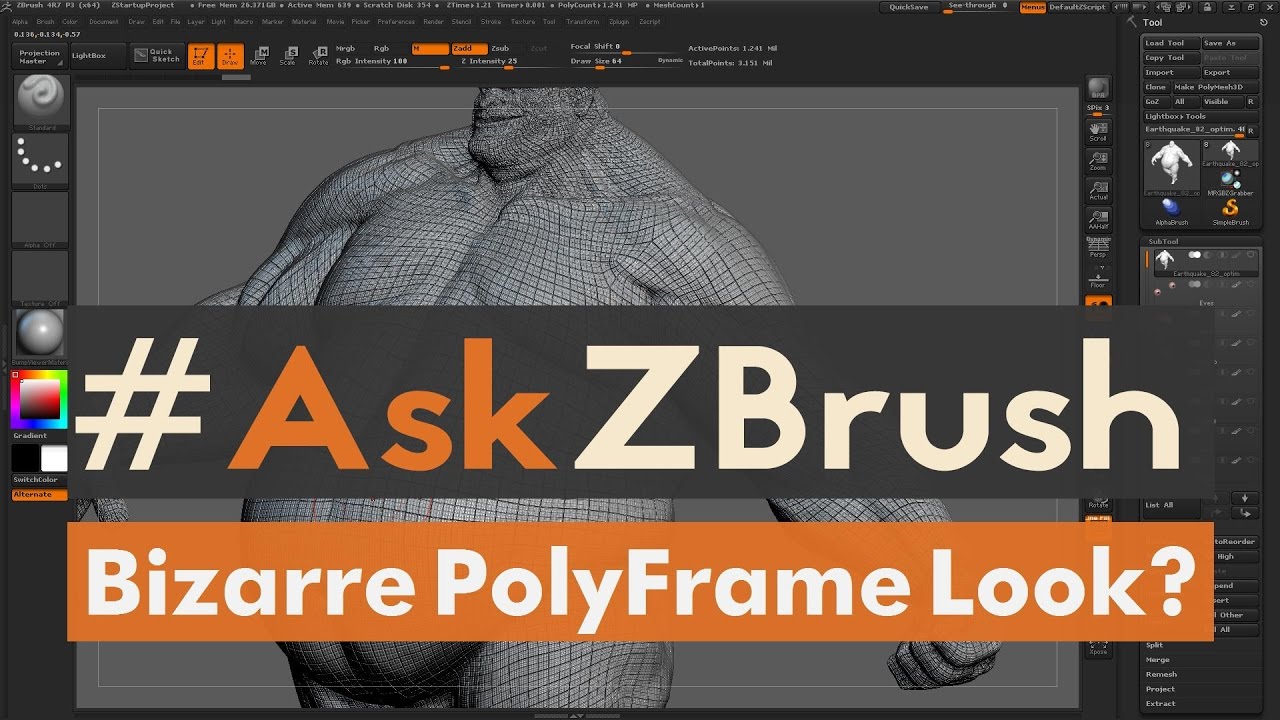Screen dimensions: 1280x720
Task: Choose the Rotate transform icon
Action: click(x=318, y=56)
